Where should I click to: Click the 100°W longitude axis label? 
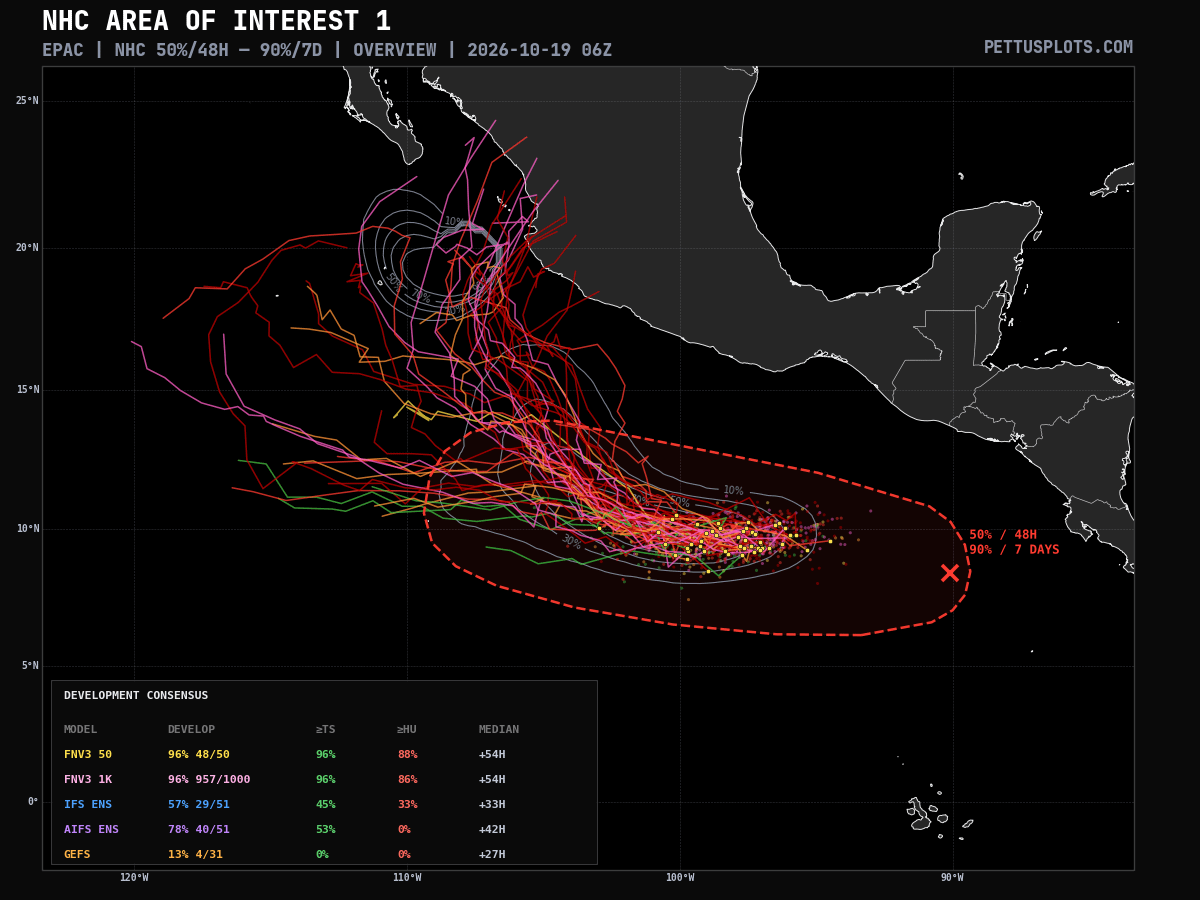pos(680,878)
